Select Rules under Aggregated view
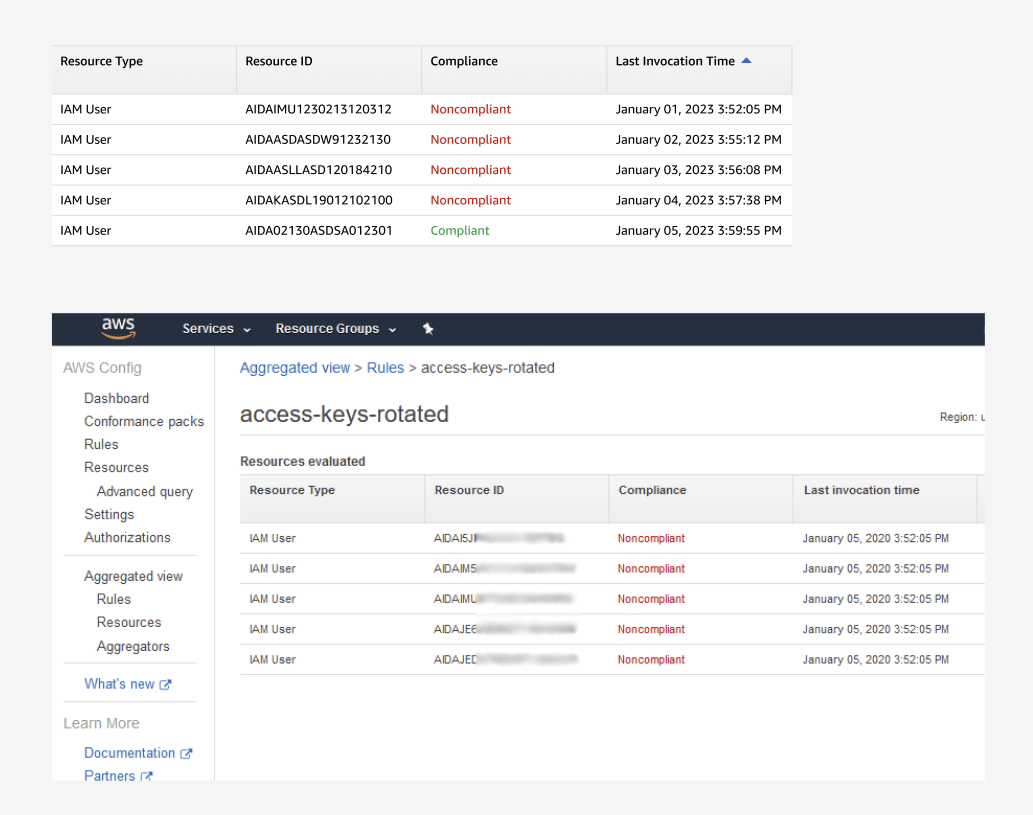Image resolution: width=1033 pixels, height=815 pixels. (x=114, y=599)
